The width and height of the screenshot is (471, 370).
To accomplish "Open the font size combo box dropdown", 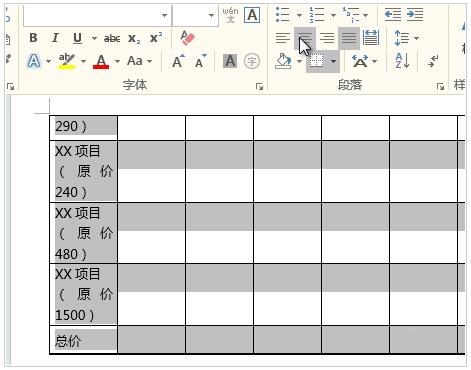I will (x=211, y=15).
